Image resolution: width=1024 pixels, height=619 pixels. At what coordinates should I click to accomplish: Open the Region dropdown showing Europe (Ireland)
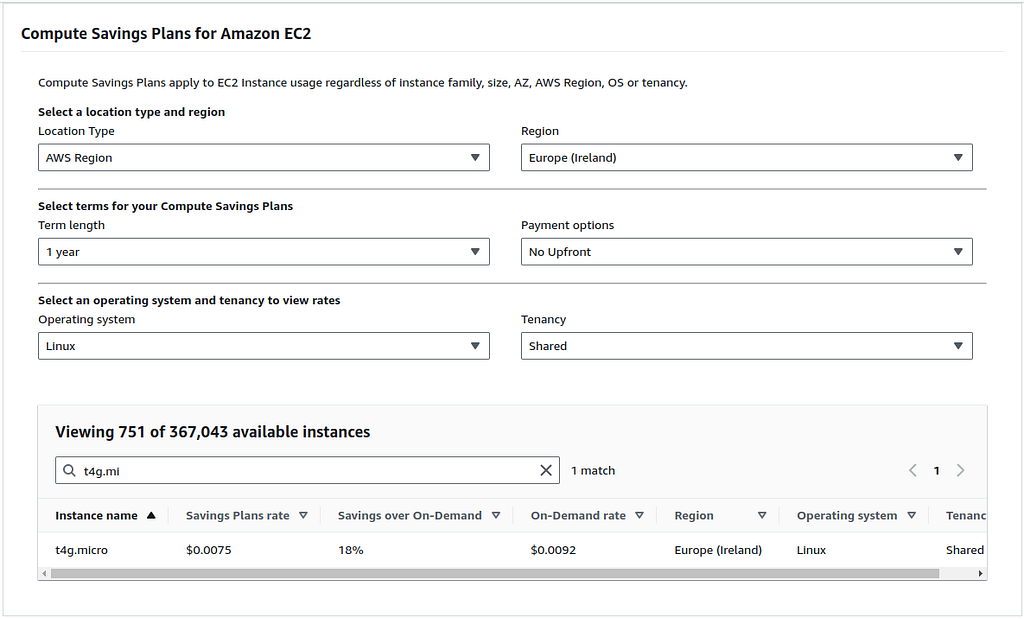(x=746, y=157)
